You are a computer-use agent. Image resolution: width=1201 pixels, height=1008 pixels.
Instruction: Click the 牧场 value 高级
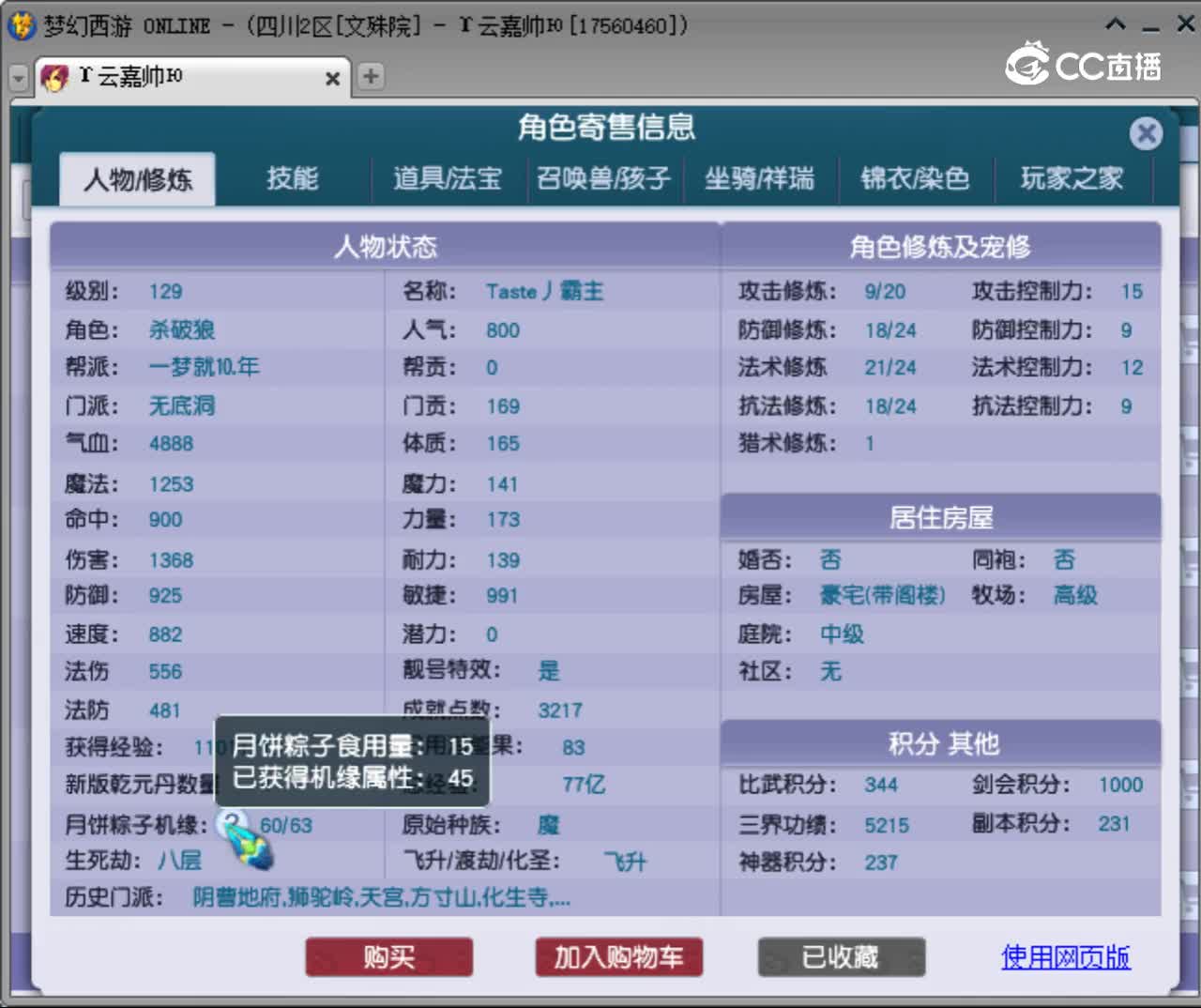pos(1075,595)
